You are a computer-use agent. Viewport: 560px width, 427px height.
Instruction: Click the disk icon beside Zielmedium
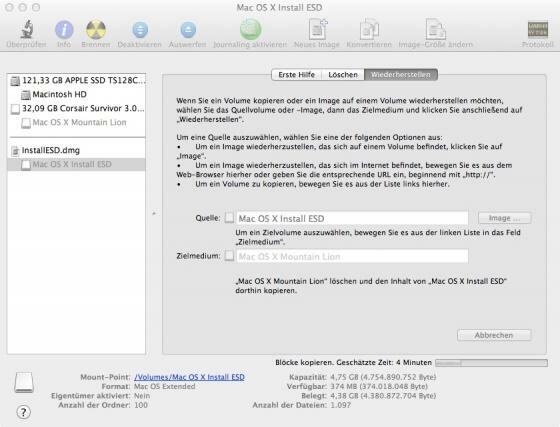tap(229, 256)
